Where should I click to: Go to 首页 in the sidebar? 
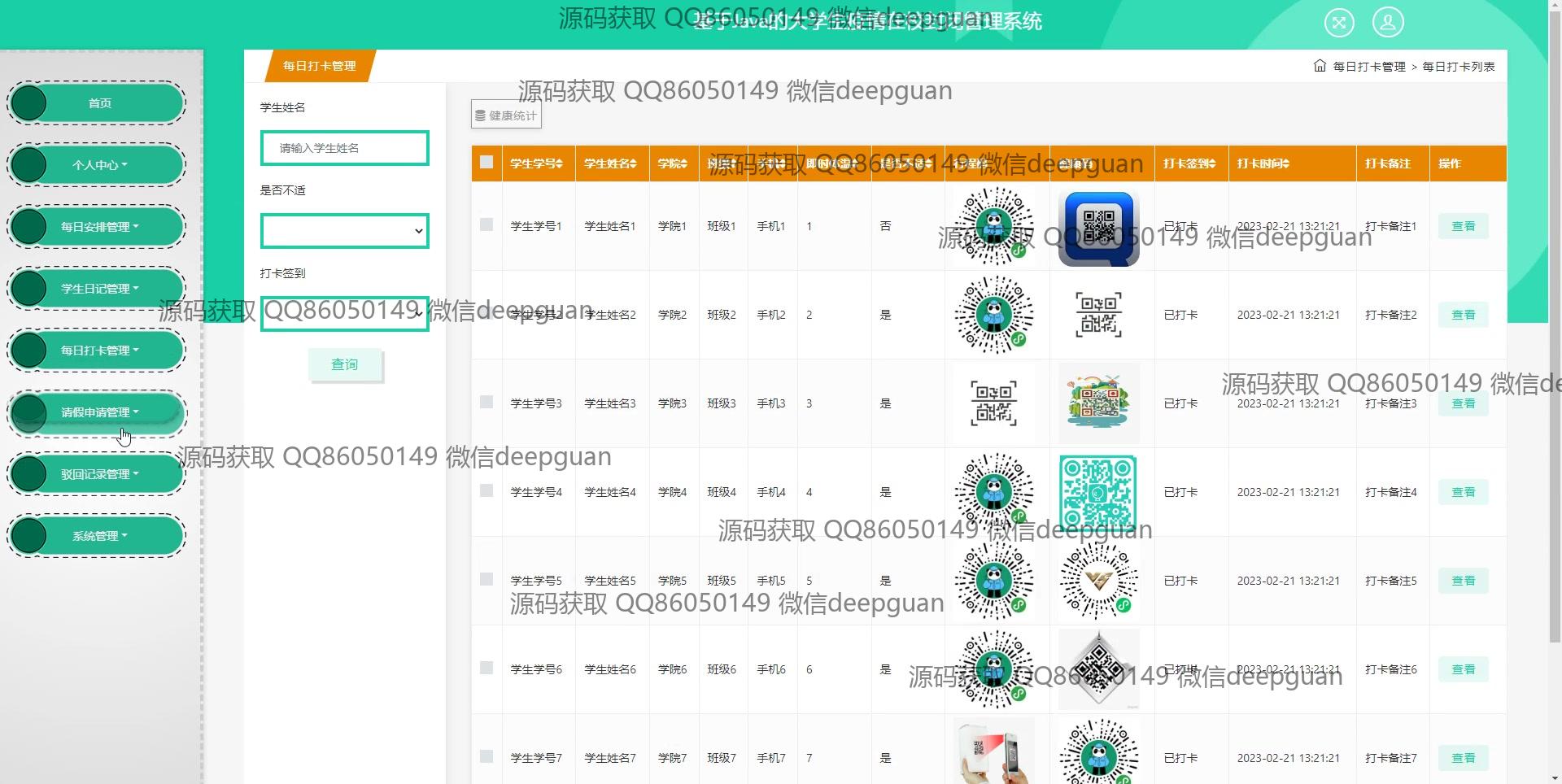coord(99,103)
